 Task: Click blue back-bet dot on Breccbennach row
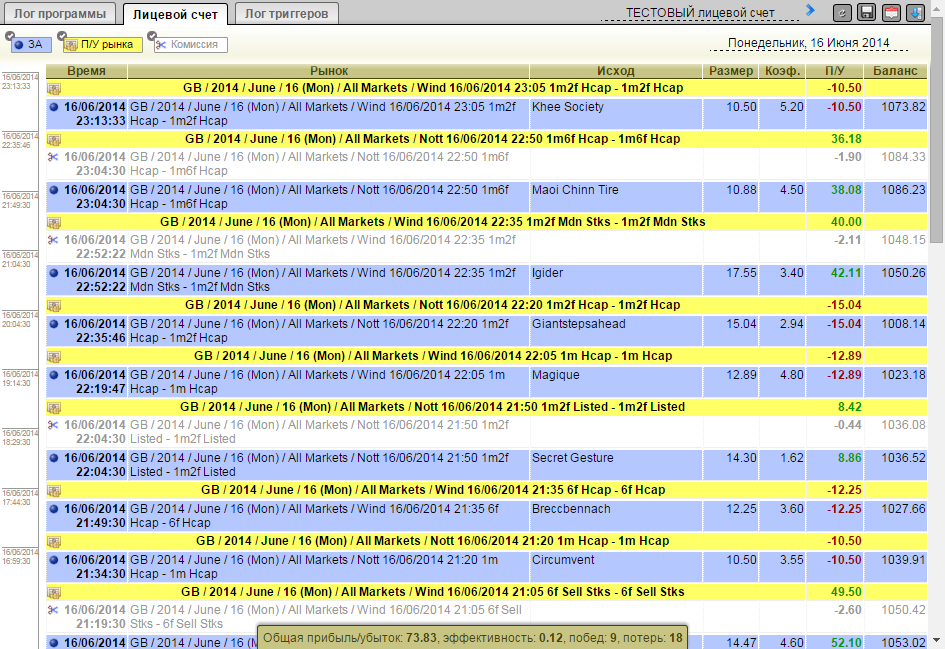54,509
